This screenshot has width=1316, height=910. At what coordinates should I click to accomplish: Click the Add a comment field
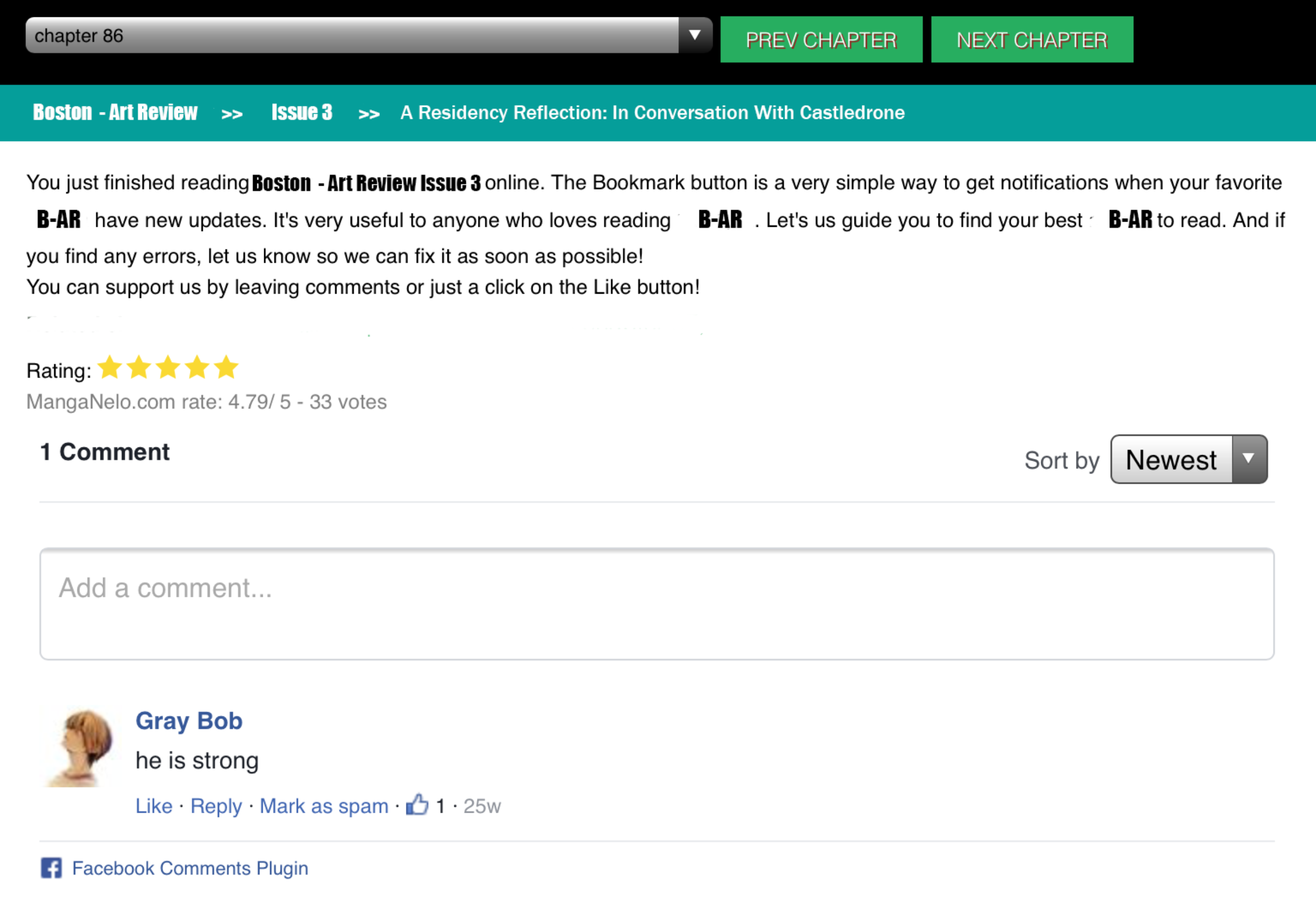[x=657, y=604]
